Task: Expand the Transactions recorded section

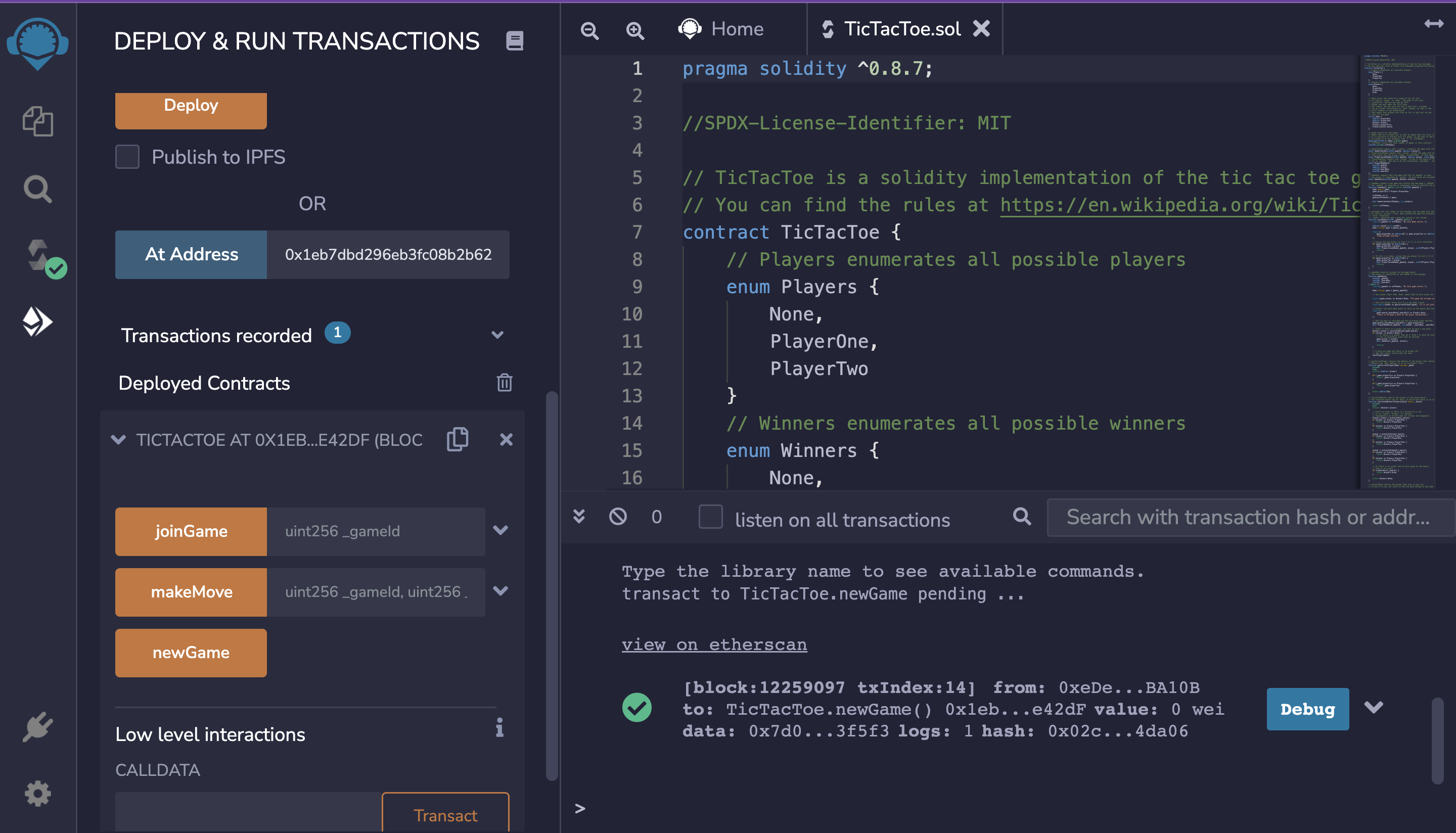Action: click(x=497, y=335)
